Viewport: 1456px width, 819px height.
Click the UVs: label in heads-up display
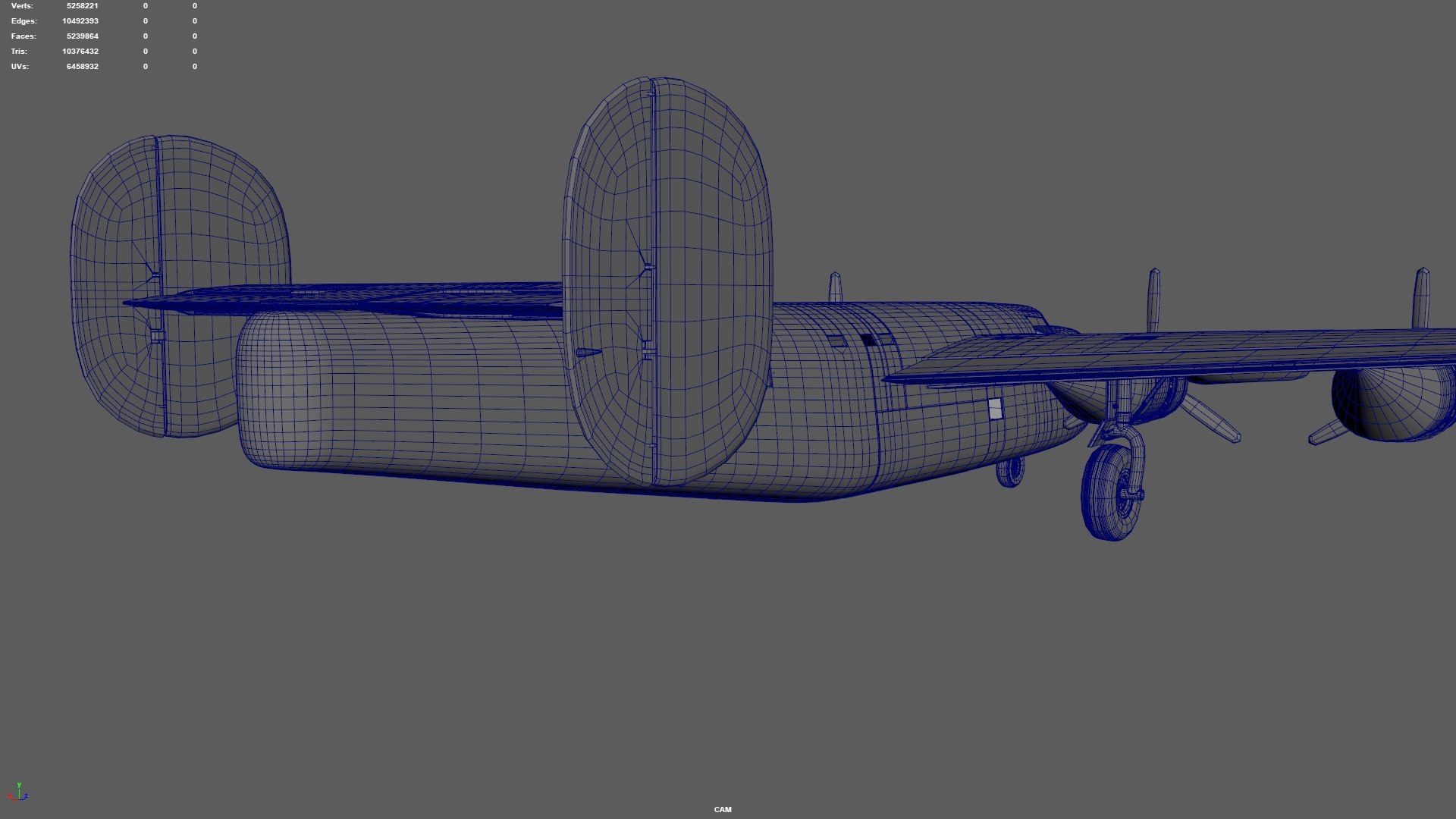[x=20, y=67]
